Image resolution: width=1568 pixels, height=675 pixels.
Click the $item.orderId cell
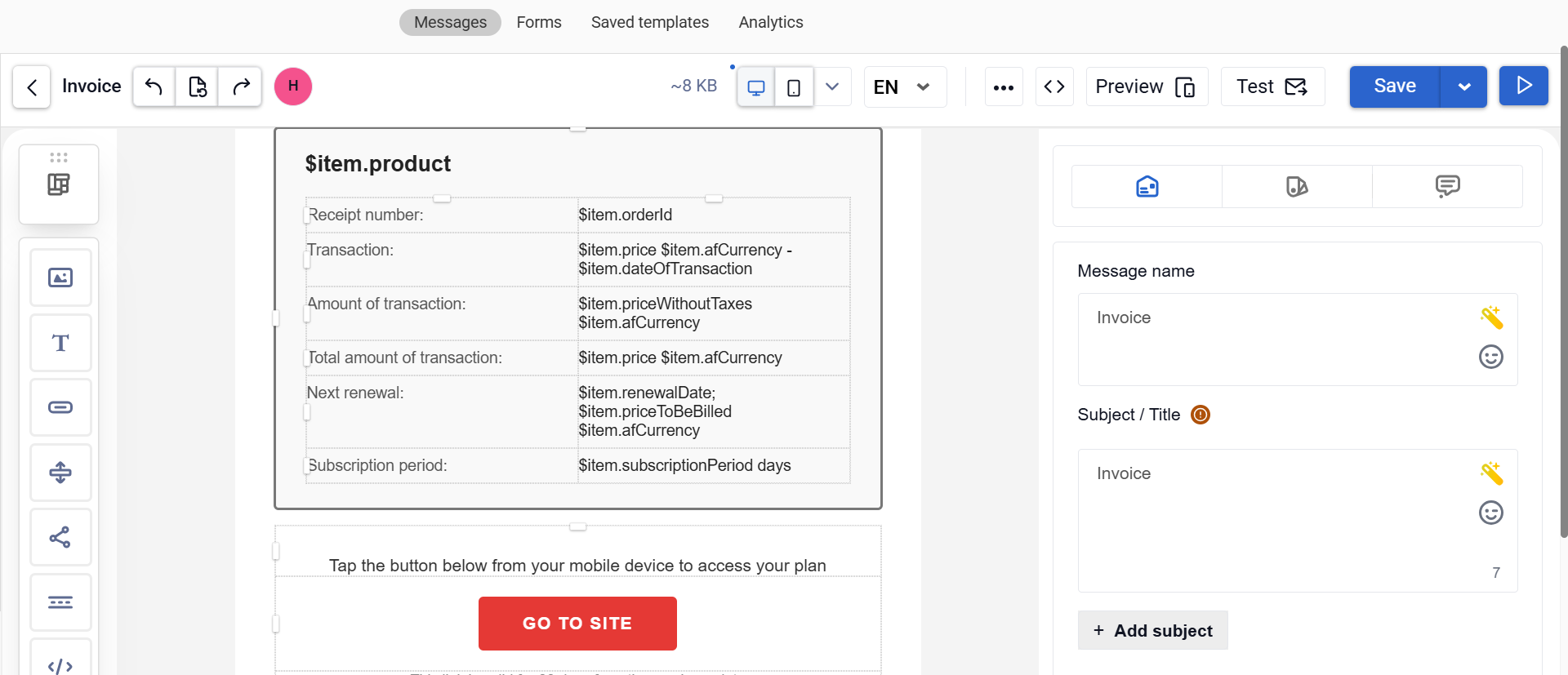click(x=714, y=215)
